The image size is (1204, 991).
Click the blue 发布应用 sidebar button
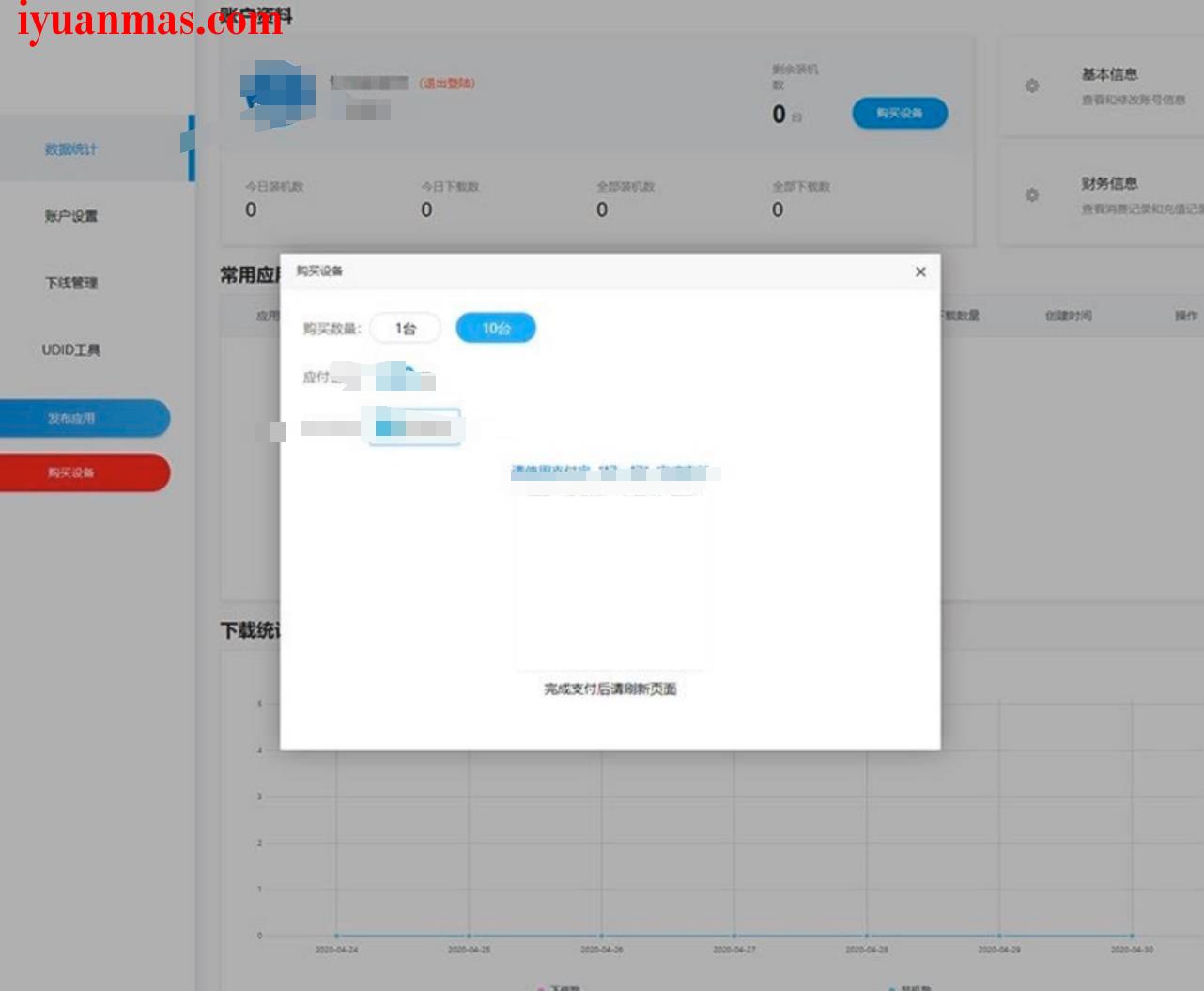(83, 418)
